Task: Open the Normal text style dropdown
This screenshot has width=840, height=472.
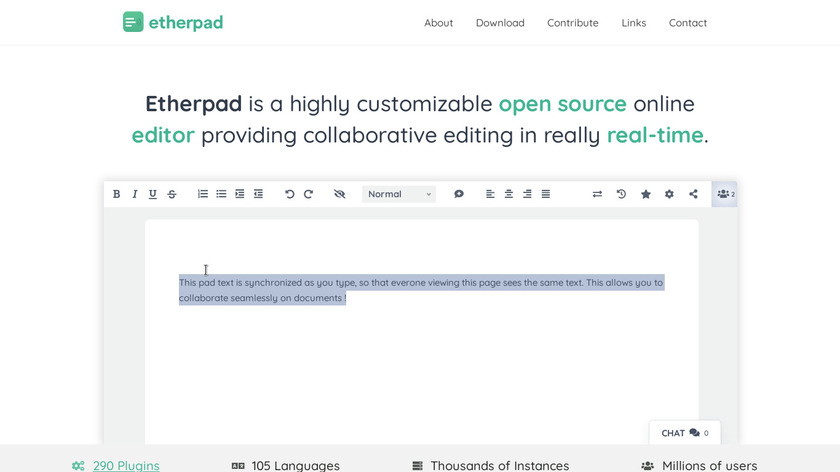Action: click(399, 194)
